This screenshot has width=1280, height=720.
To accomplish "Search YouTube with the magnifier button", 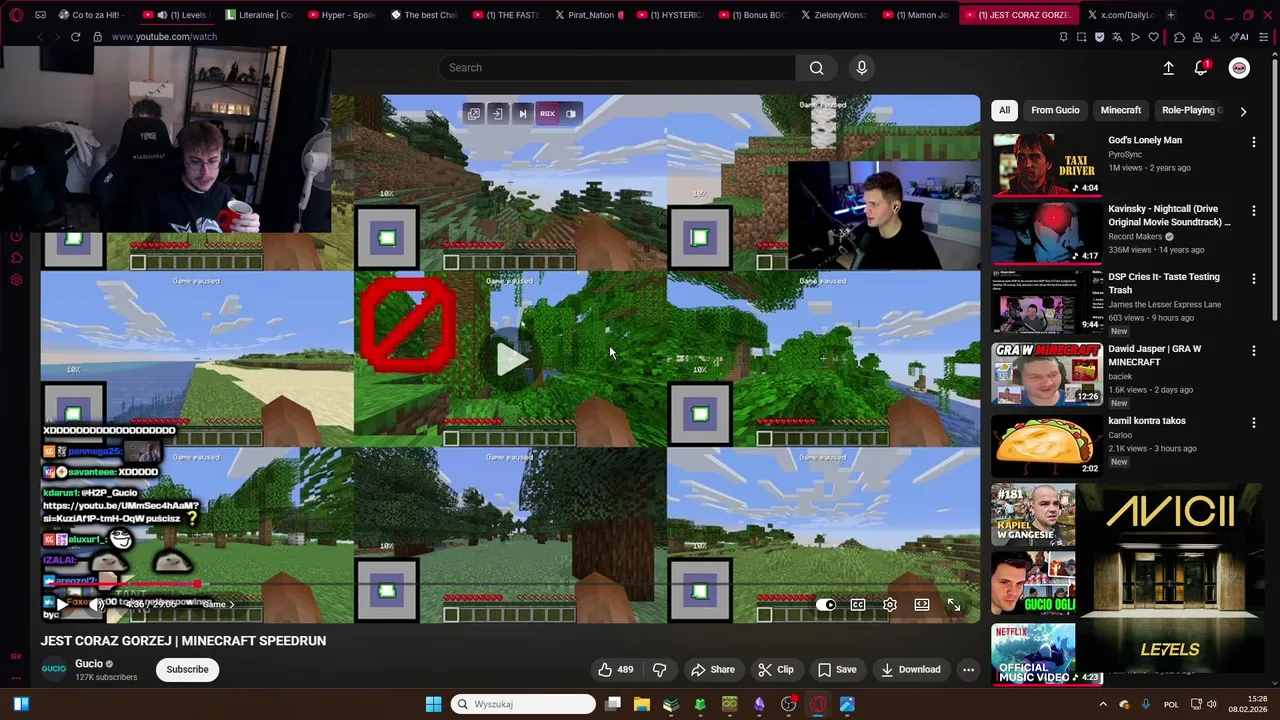I will (x=816, y=68).
